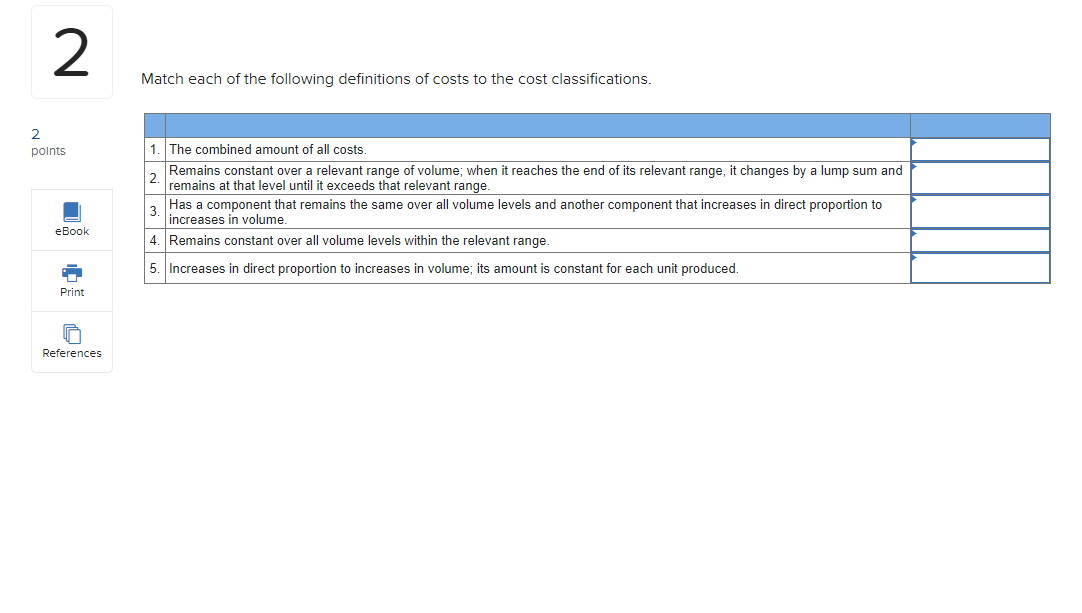Click the eBook text link
Viewport: 1082px width, 613px height.
coord(71,230)
